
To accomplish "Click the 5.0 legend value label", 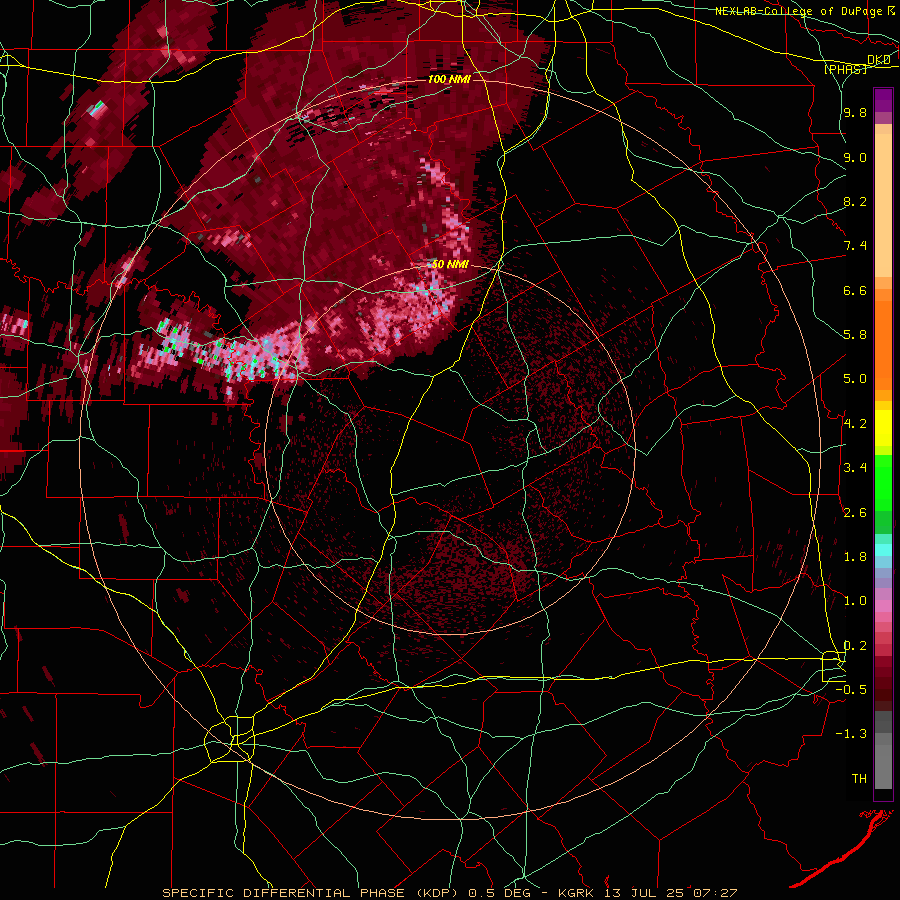I will [x=855, y=379].
